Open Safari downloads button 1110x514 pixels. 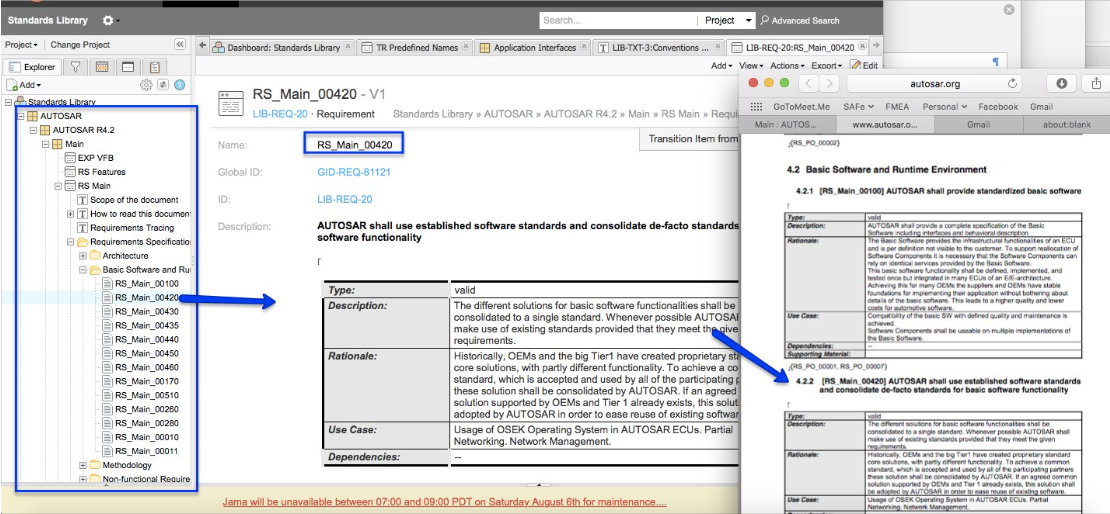click(x=1061, y=84)
